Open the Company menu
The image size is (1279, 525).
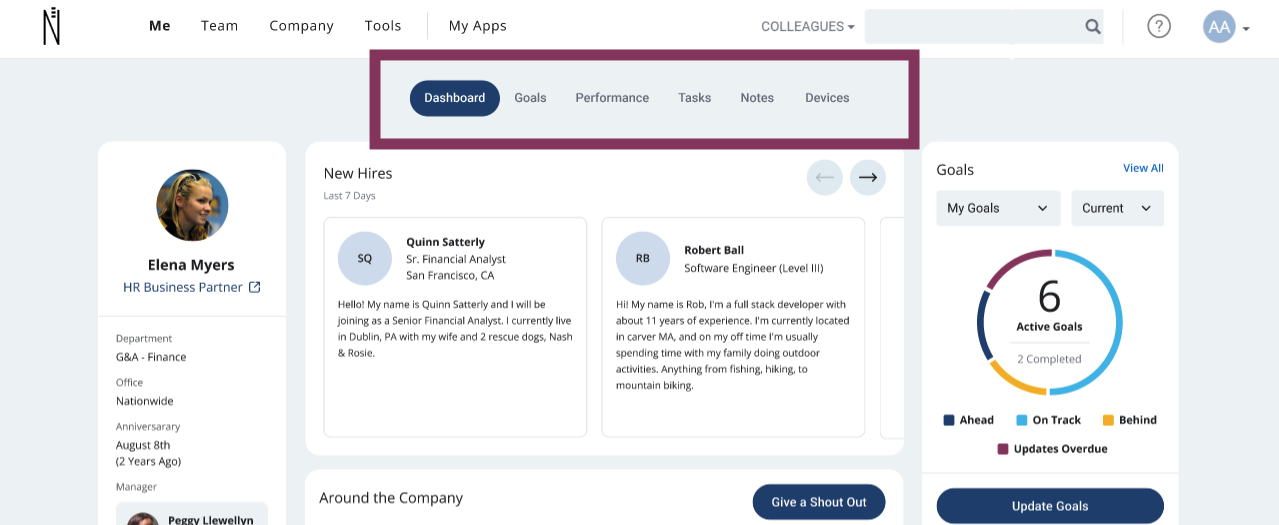click(x=301, y=26)
